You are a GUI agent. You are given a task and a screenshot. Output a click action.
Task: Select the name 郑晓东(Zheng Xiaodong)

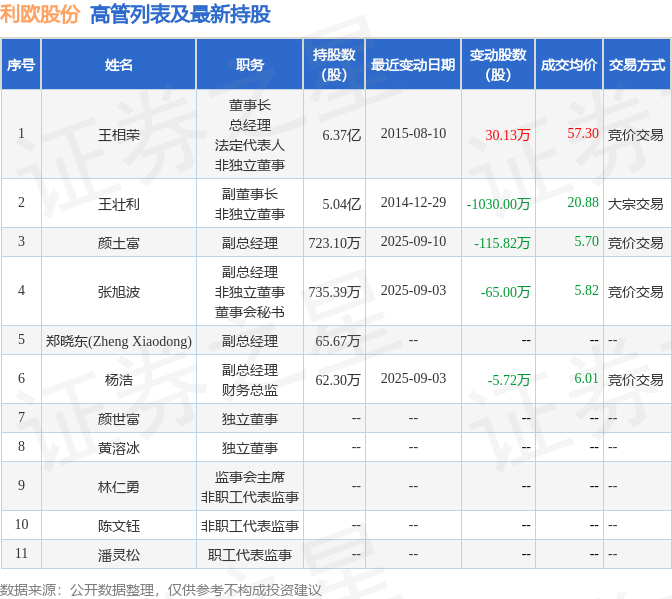coord(119,341)
